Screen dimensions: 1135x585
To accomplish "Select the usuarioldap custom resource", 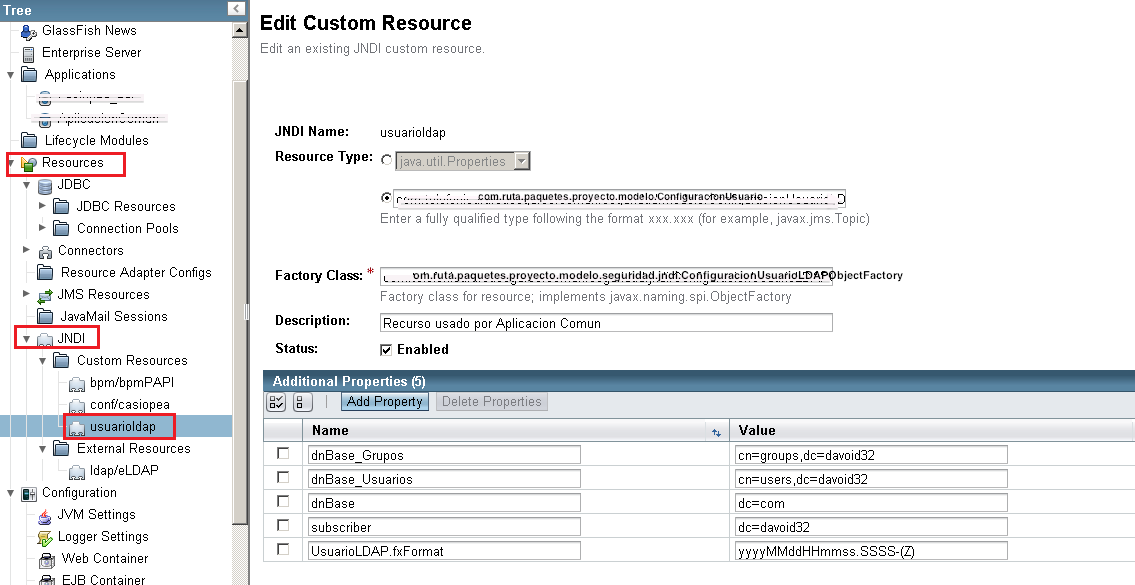I will point(122,427).
